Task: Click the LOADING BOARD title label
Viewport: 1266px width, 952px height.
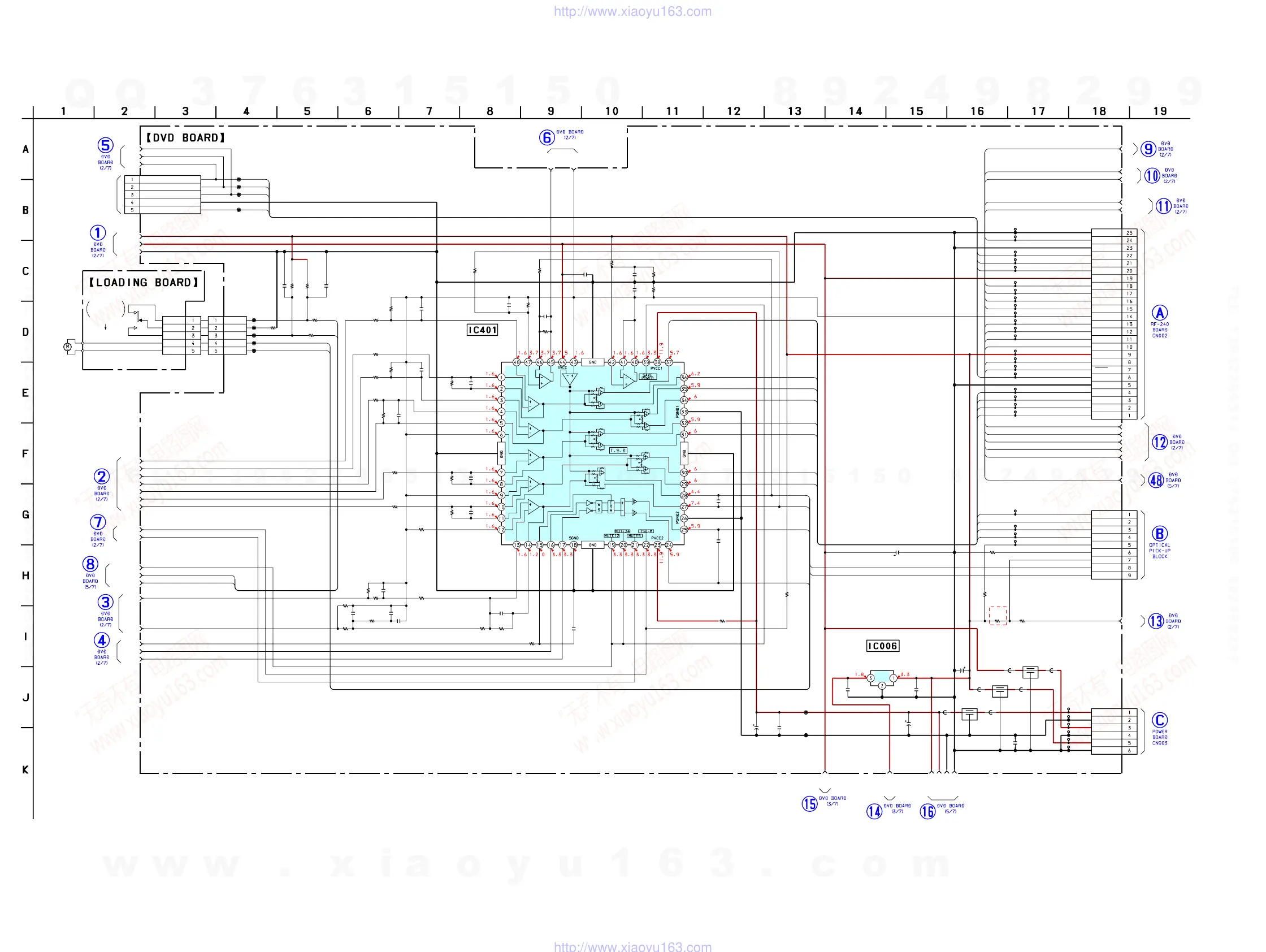Action: pos(143,282)
